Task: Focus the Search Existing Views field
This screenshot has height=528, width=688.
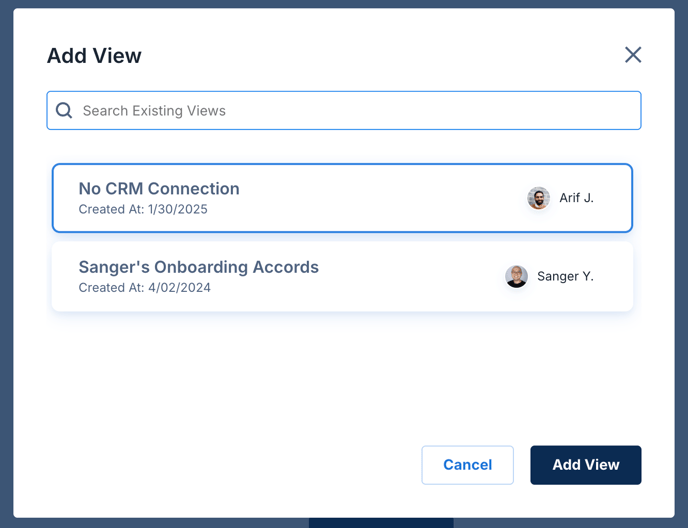Action: (x=344, y=111)
